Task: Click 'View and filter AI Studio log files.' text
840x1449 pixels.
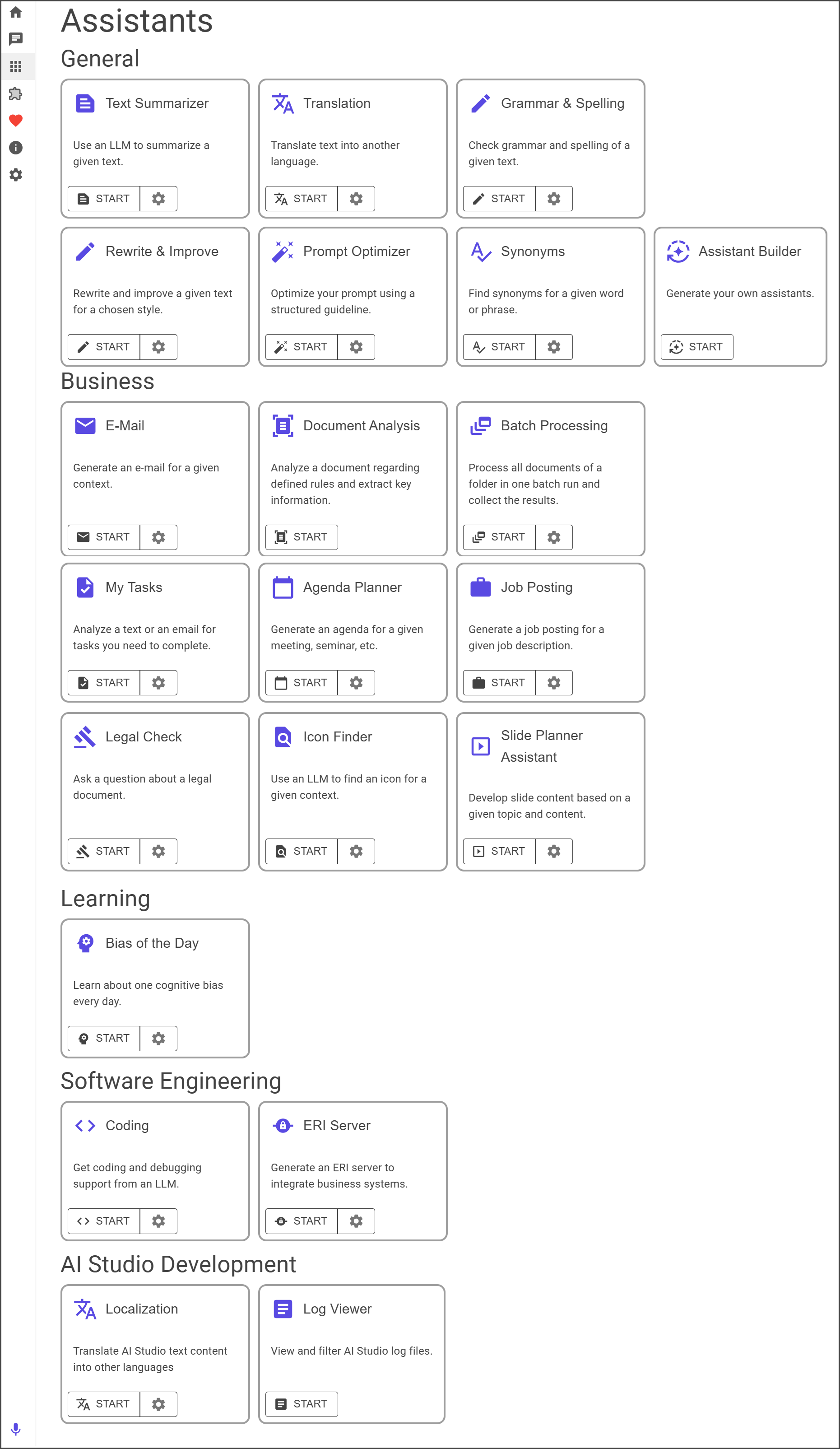Action: [x=352, y=1351]
